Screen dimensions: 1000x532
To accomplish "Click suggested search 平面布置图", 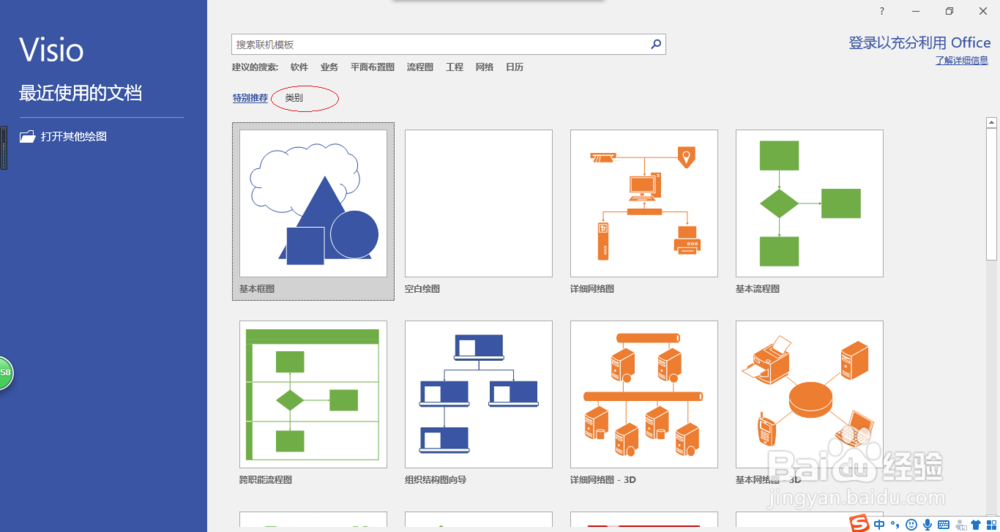I will tap(372, 67).
